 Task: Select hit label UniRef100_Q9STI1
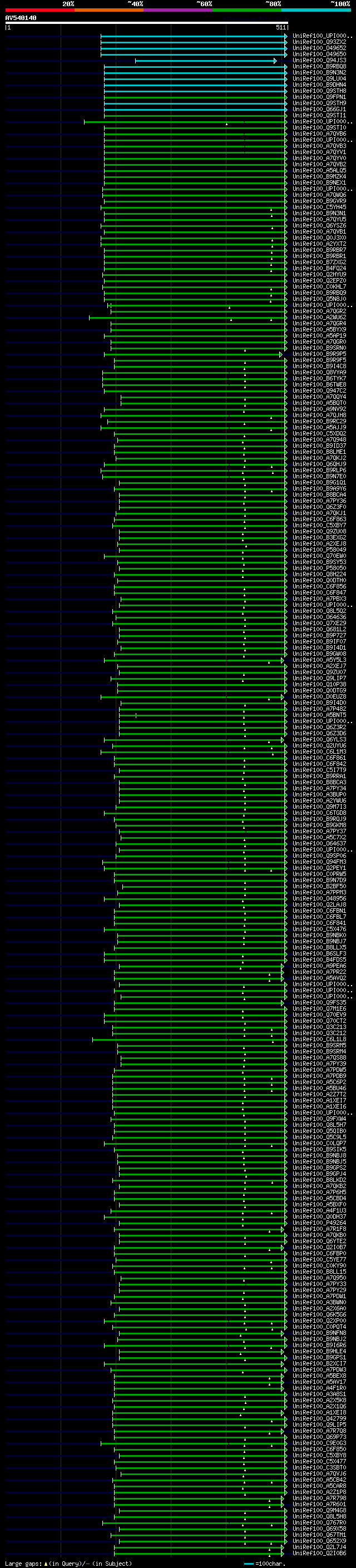pyautogui.click(x=319, y=115)
